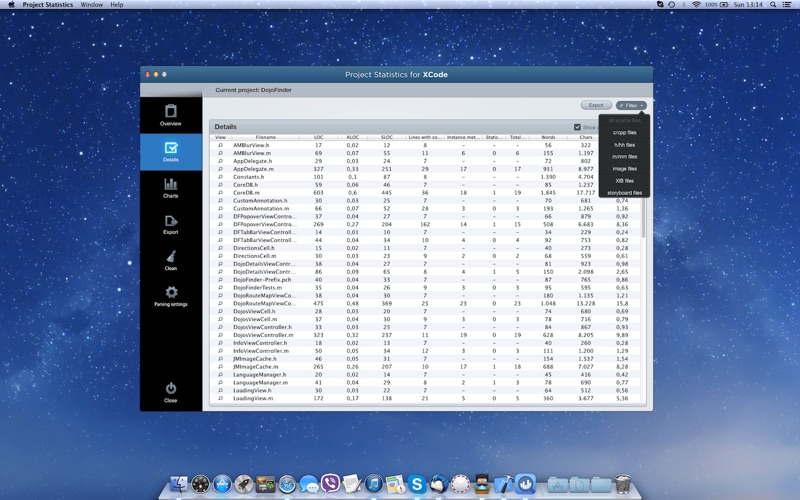Open the Help menu
This screenshot has width=800, height=500.
click(117, 5)
